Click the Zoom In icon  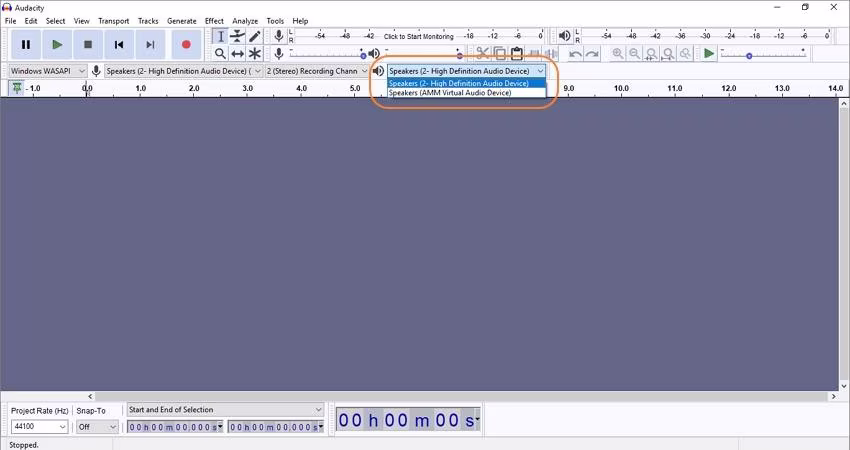[x=617, y=53]
